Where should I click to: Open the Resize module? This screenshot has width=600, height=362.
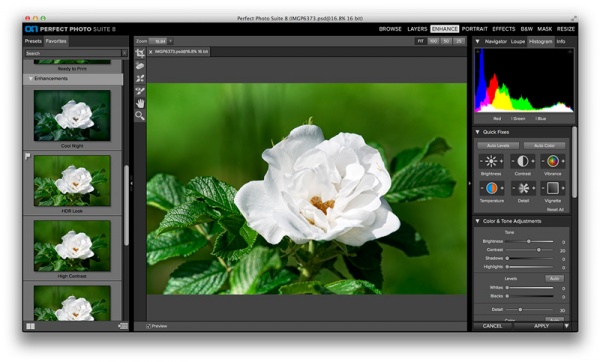click(x=566, y=29)
